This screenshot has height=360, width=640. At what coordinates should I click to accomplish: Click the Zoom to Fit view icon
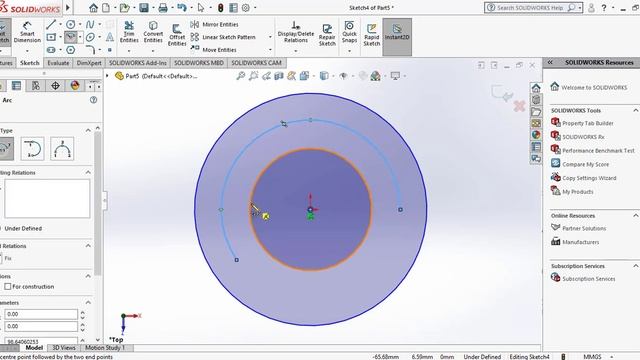[x=241, y=76]
